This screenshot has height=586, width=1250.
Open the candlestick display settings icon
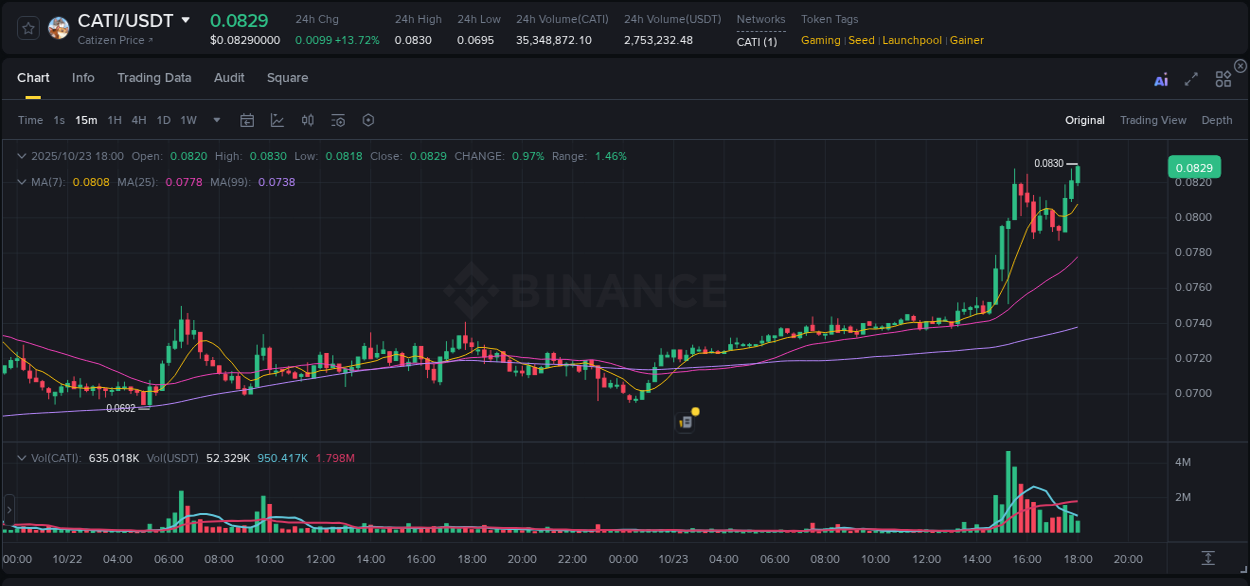307,120
